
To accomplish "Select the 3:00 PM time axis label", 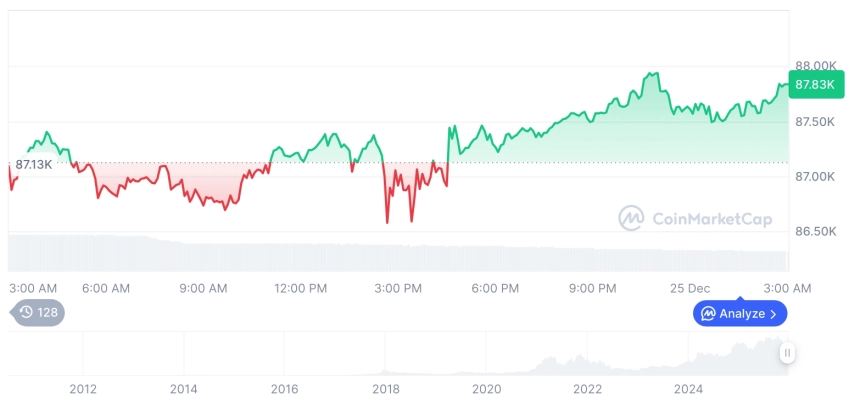I will coord(398,288).
